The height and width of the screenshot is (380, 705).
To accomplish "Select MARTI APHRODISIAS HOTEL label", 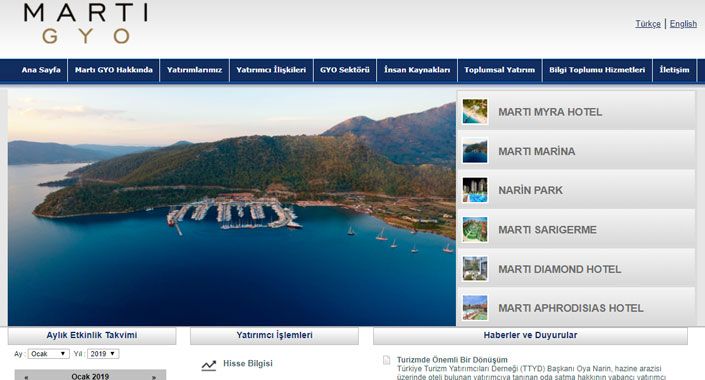I will (571, 308).
